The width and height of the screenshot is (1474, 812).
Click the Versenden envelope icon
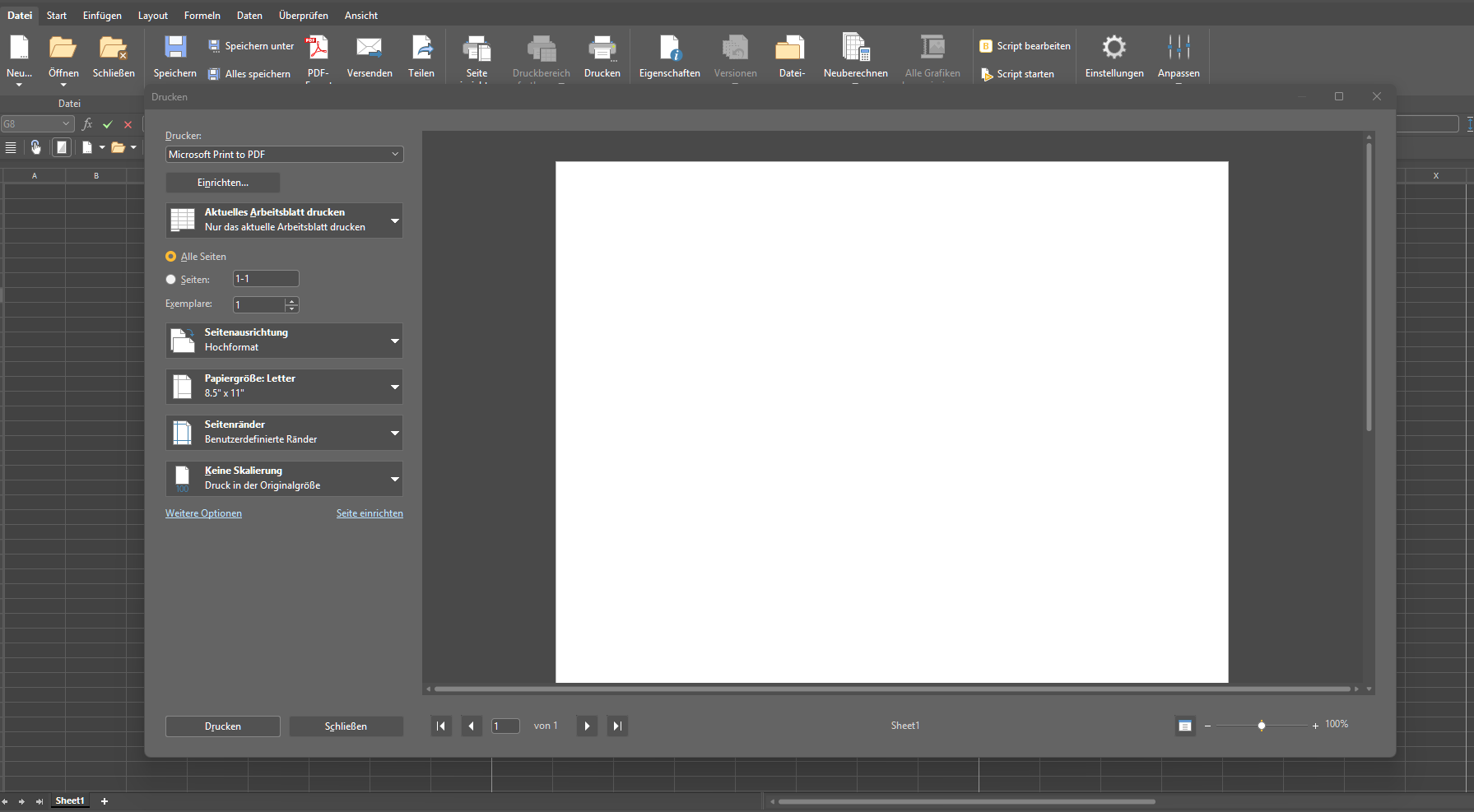pos(370,48)
